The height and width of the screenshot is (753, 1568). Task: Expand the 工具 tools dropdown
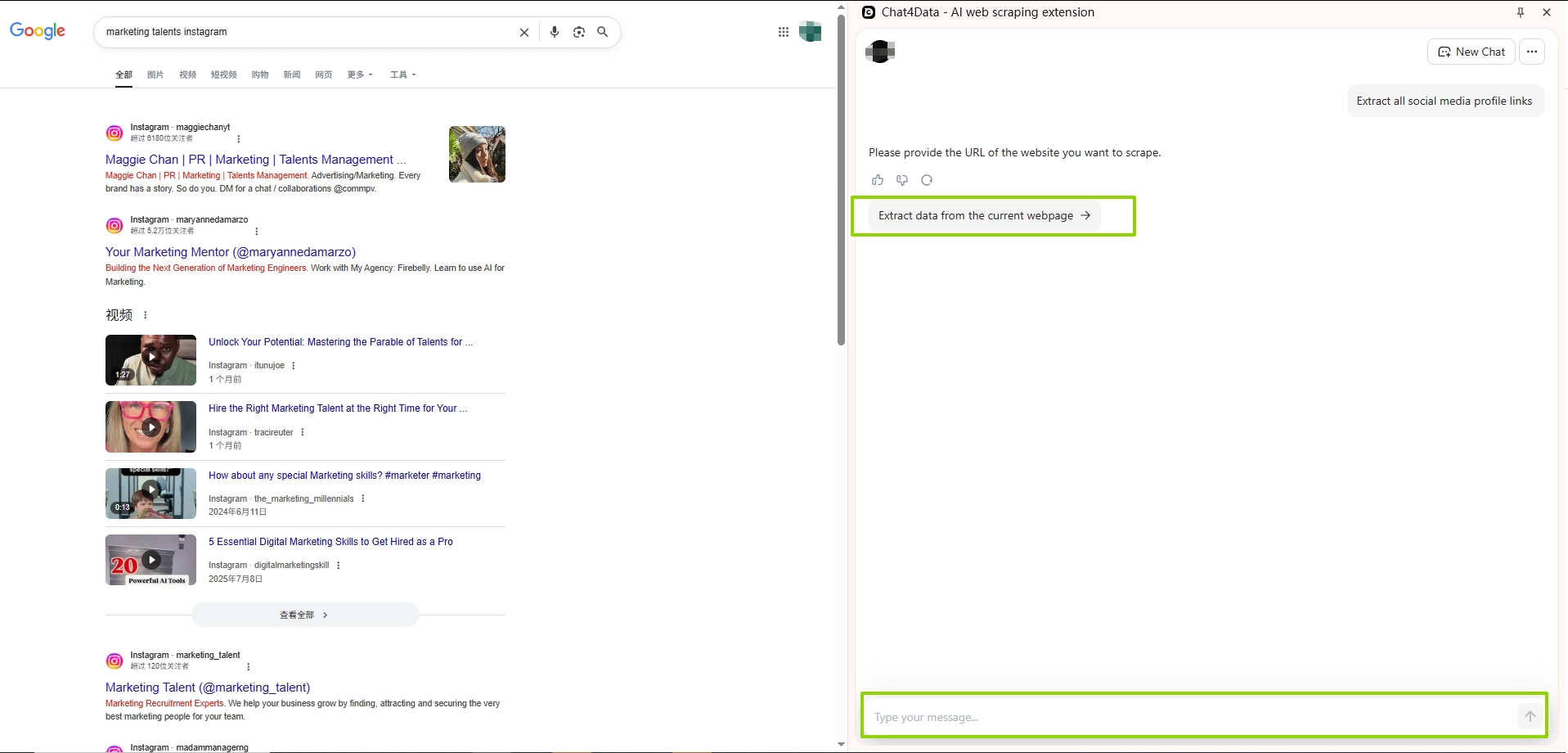[x=402, y=74]
